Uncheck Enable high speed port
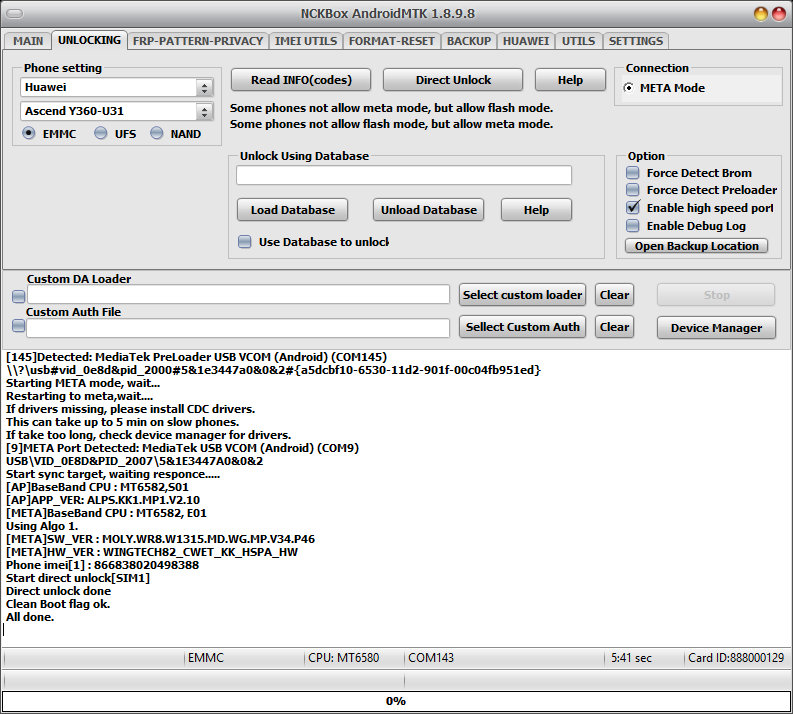The width and height of the screenshot is (793, 714). (x=633, y=208)
